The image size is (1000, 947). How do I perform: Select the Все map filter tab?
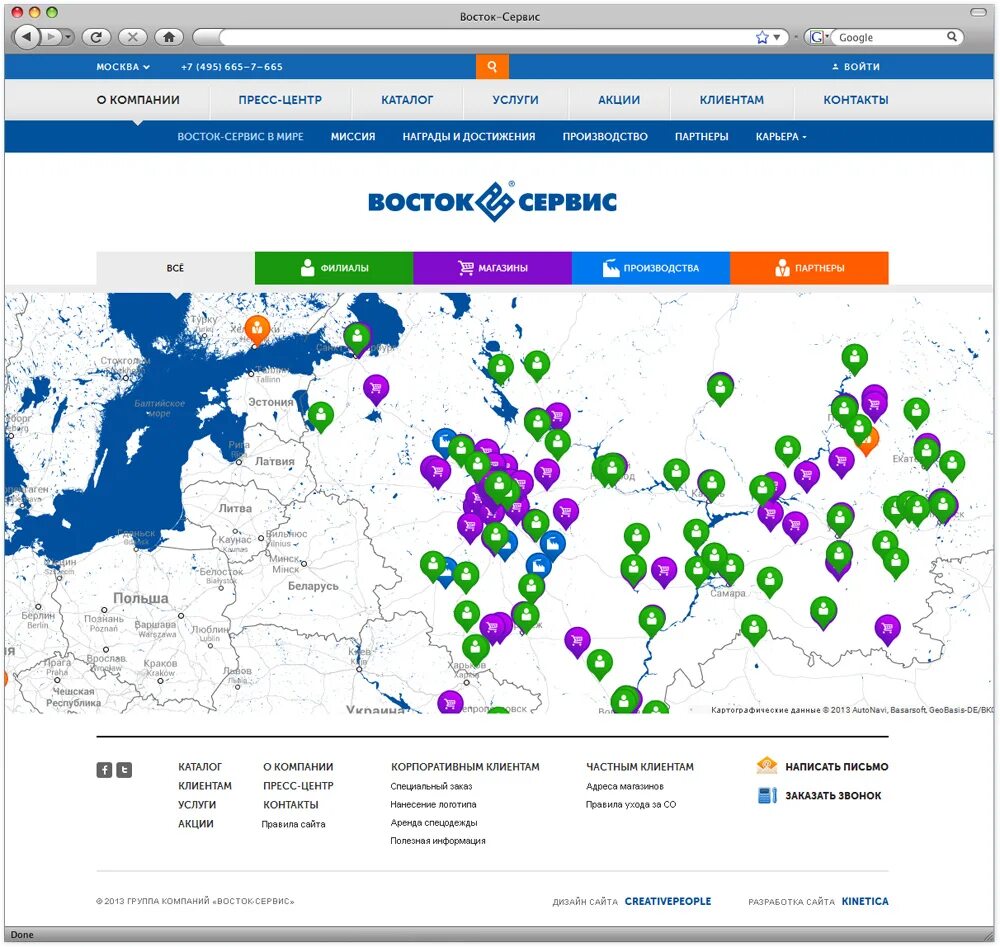tap(175, 268)
